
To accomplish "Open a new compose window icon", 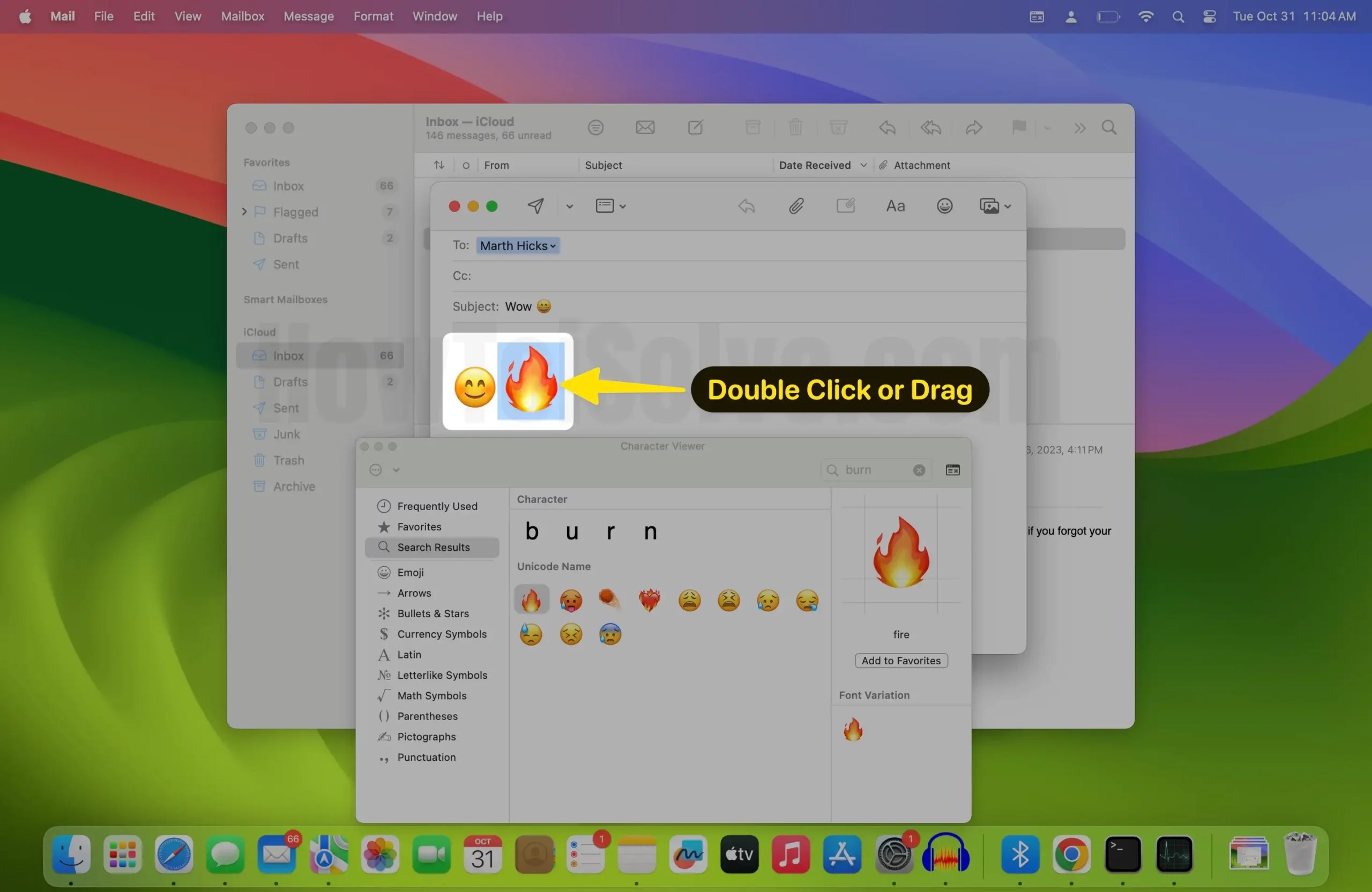I will click(x=695, y=128).
